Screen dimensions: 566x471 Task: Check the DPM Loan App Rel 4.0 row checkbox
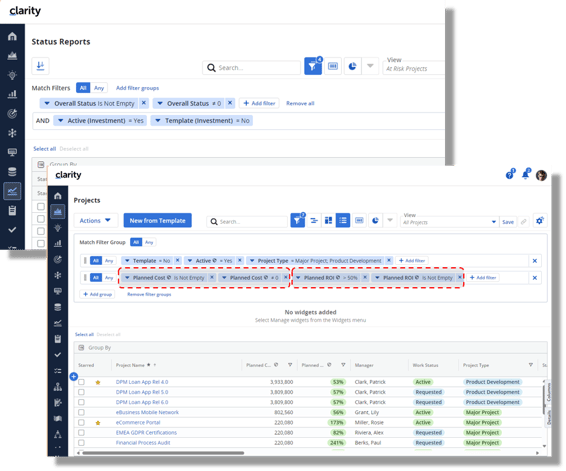click(81, 382)
